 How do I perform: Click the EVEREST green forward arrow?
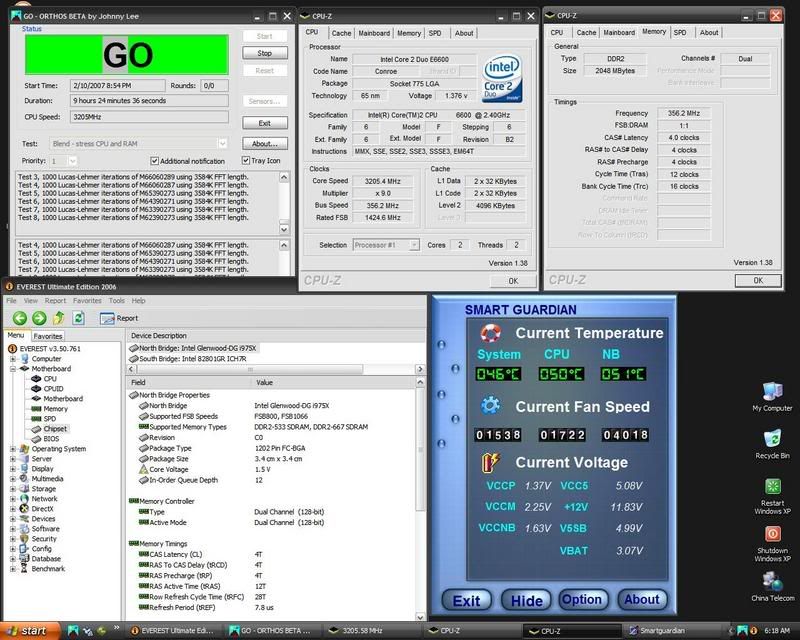(40, 318)
